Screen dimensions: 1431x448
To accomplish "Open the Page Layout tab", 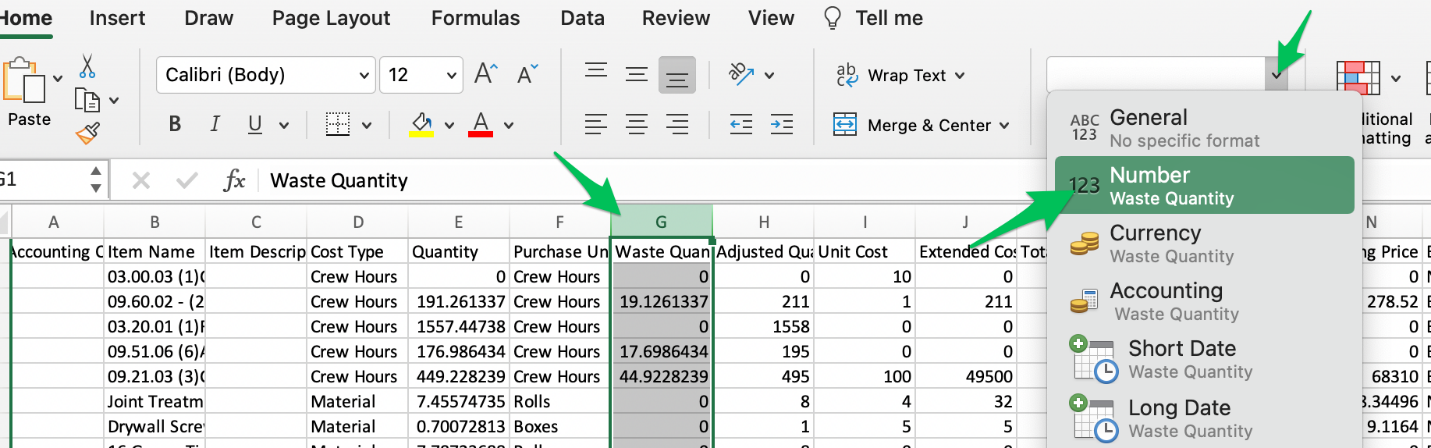I will [x=331, y=18].
